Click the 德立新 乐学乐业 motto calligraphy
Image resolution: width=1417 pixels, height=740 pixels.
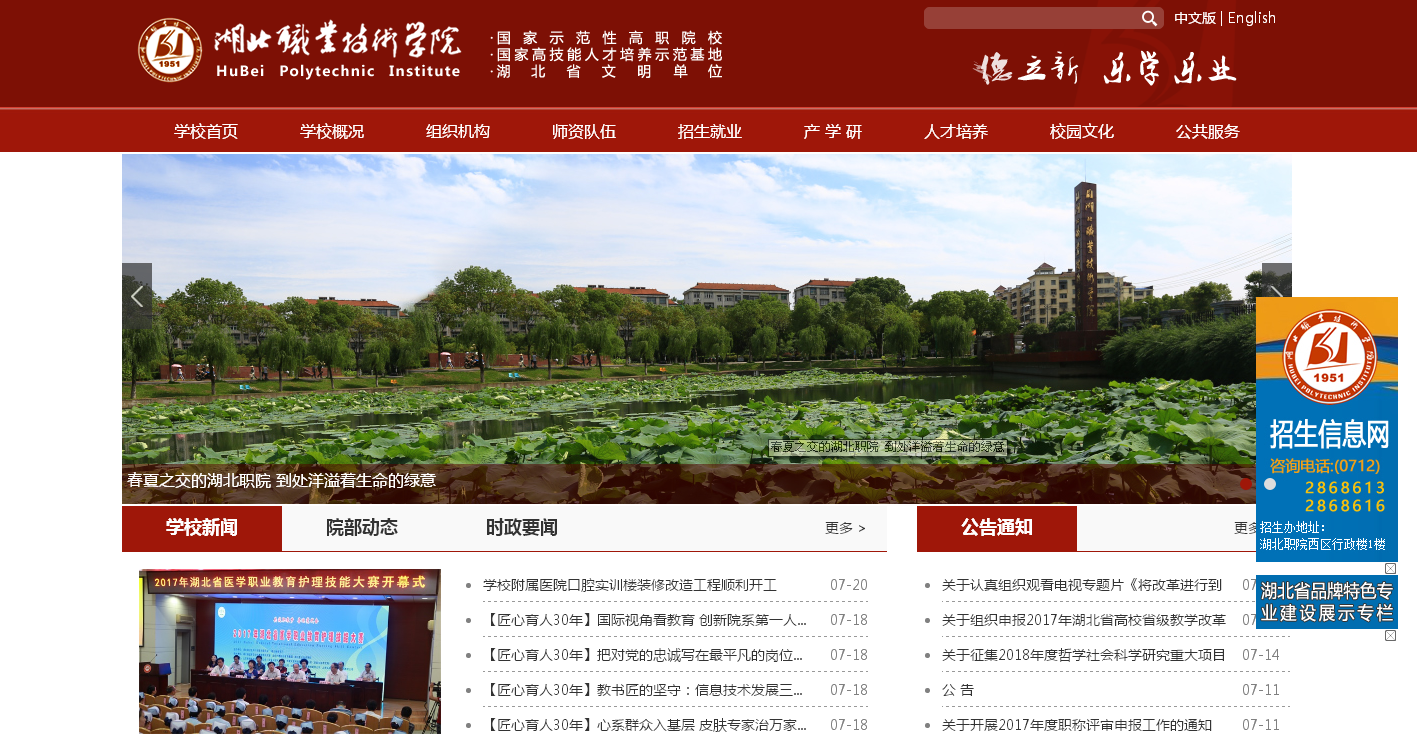click(1105, 68)
